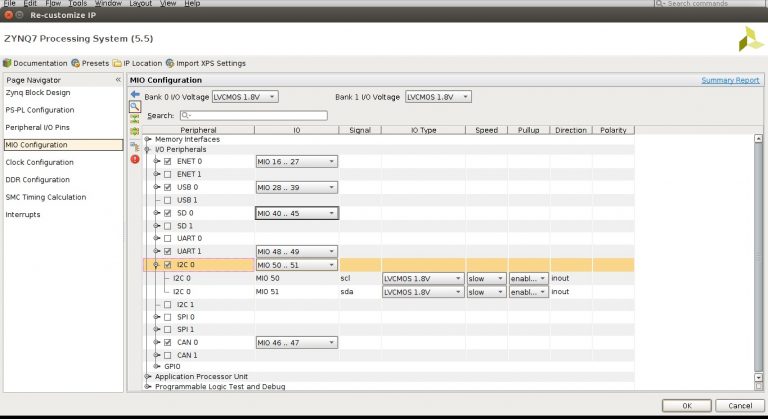The image size is (768, 419).
Task: Open Clock Configuration page
Action: (39, 162)
